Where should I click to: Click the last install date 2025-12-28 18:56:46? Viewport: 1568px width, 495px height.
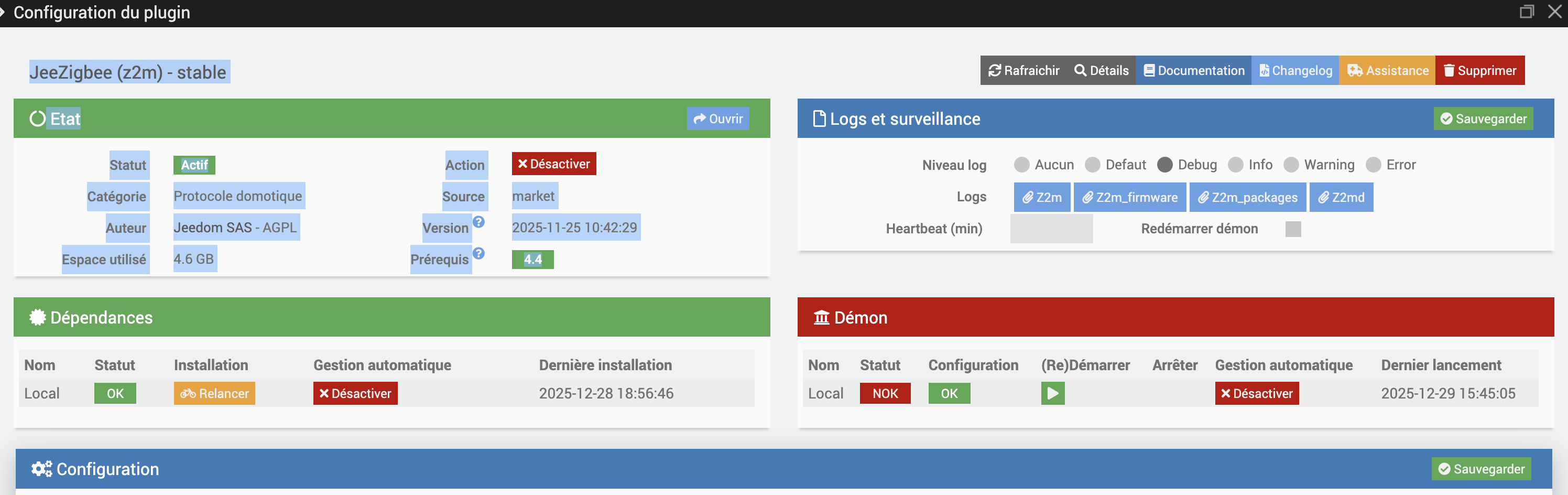(x=606, y=394)
